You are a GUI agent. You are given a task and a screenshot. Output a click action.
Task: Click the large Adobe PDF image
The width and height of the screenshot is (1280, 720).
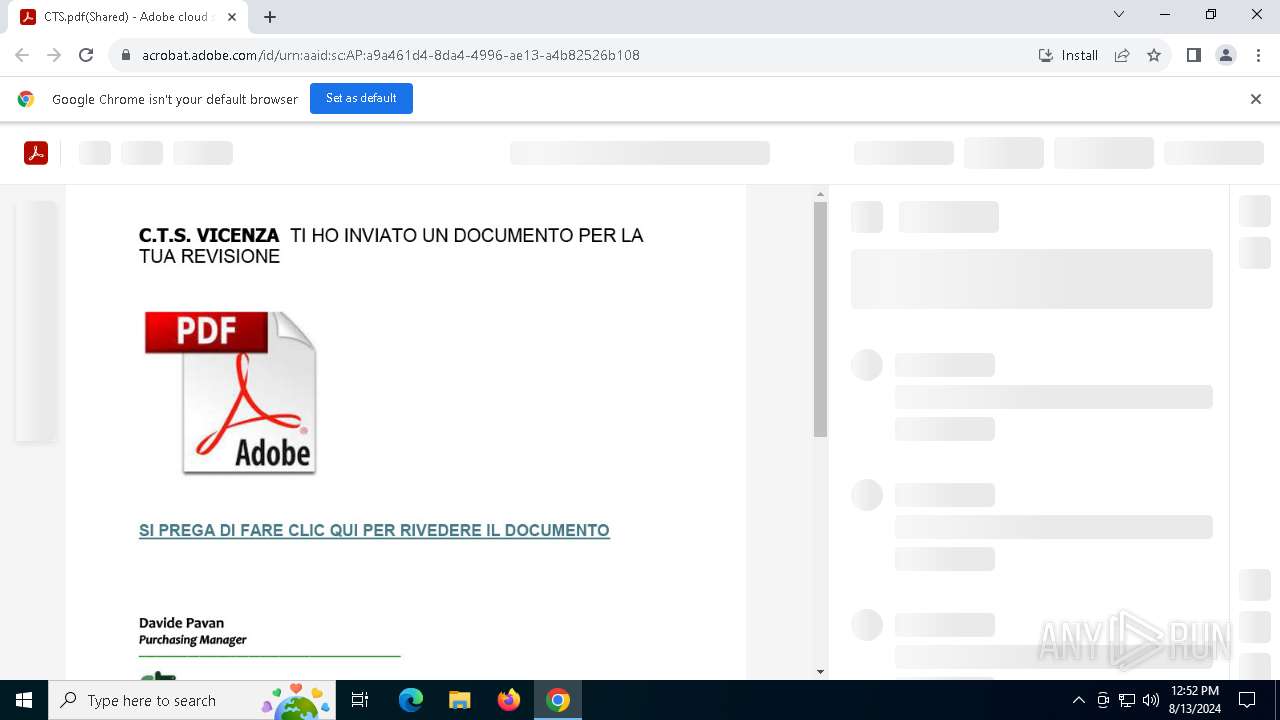(230, 392)
